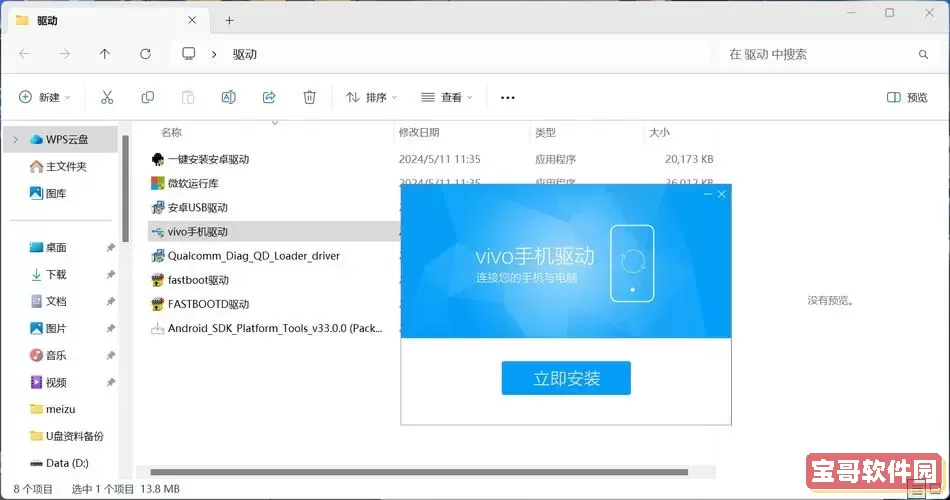This screenshot has height=500, width=950.
Task: Open the 新建 dropdown
Action: click(45, 97)
